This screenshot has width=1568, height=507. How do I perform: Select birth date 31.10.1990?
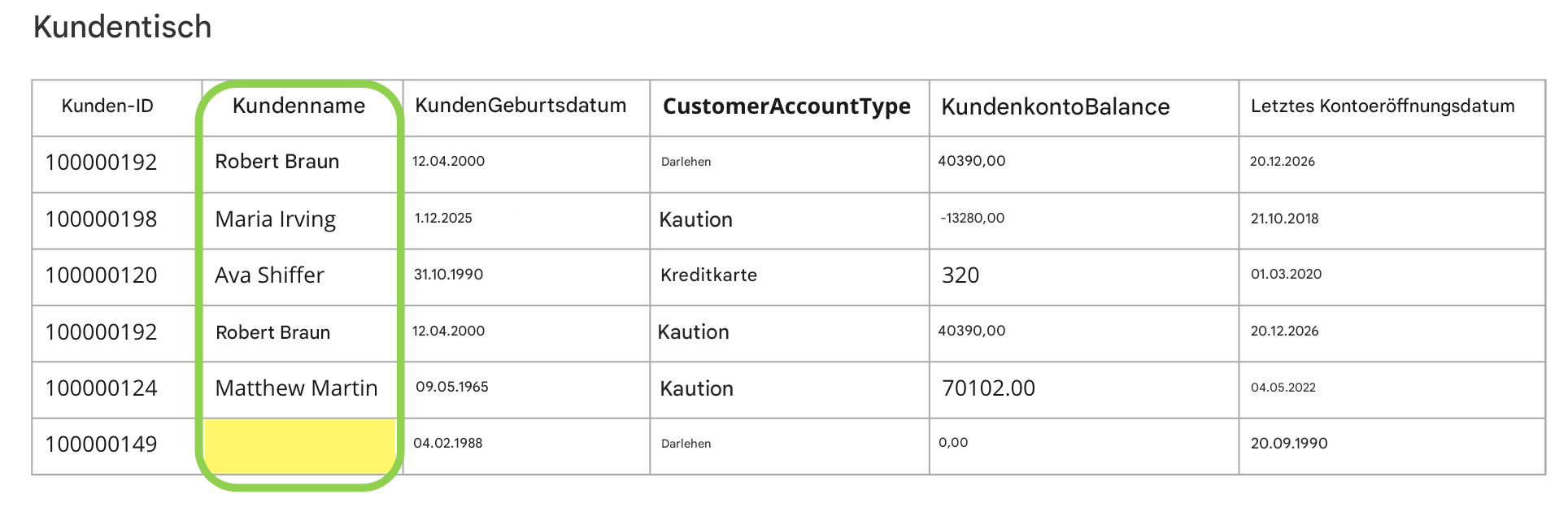pyautogui.click(x=448, y=275)
